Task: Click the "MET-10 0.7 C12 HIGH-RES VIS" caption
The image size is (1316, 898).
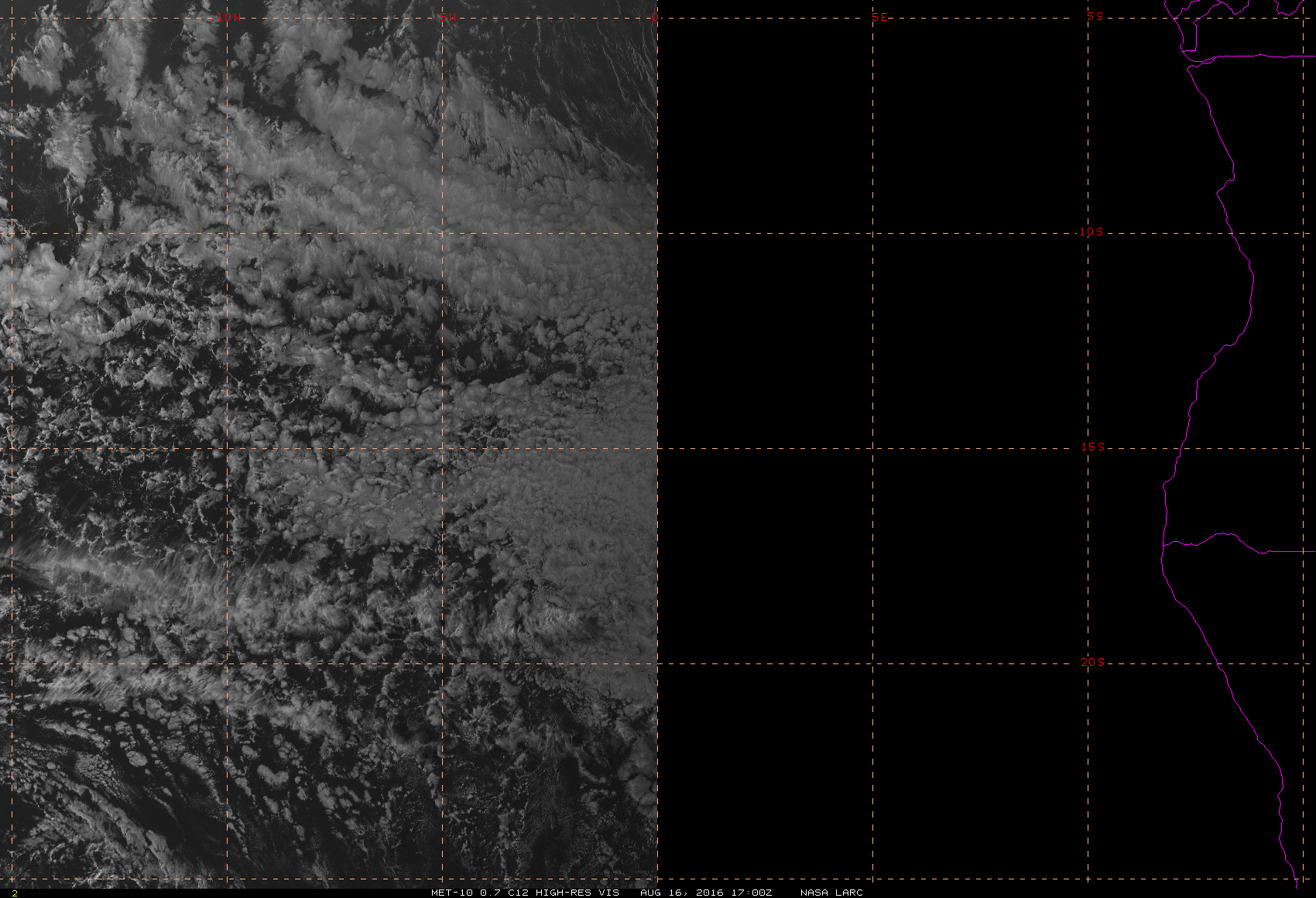Action: (x=525, y=893)
